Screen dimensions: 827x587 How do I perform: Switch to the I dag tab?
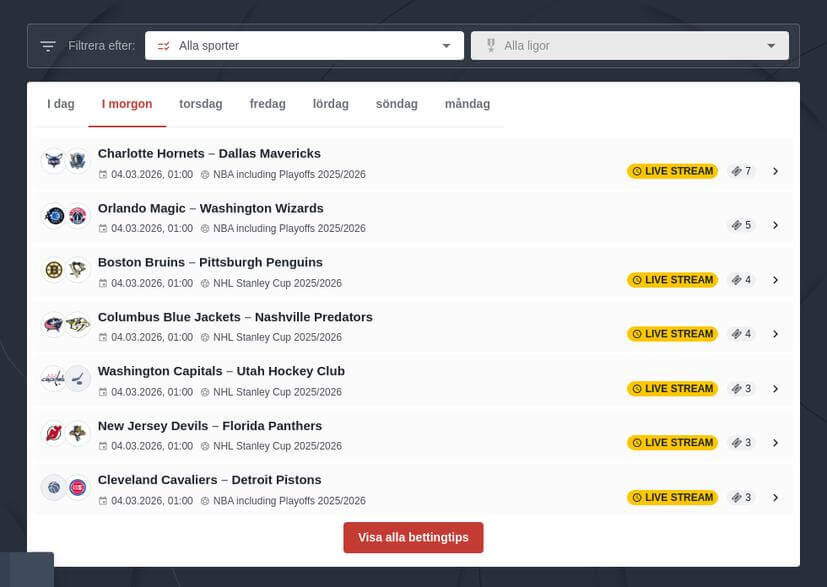click(x=61, y=104)
